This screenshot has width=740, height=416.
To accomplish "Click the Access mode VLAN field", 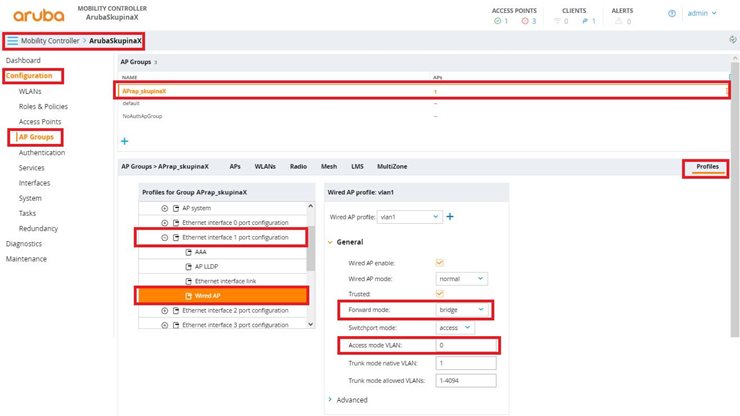I will pos(466,345).
